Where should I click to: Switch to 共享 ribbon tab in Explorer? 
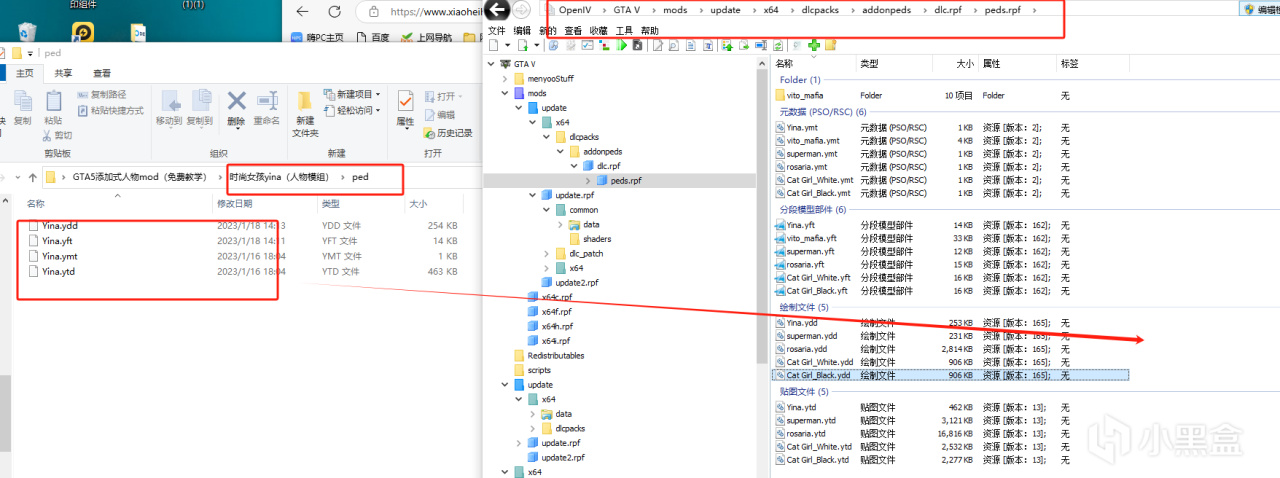pos(63,73)
